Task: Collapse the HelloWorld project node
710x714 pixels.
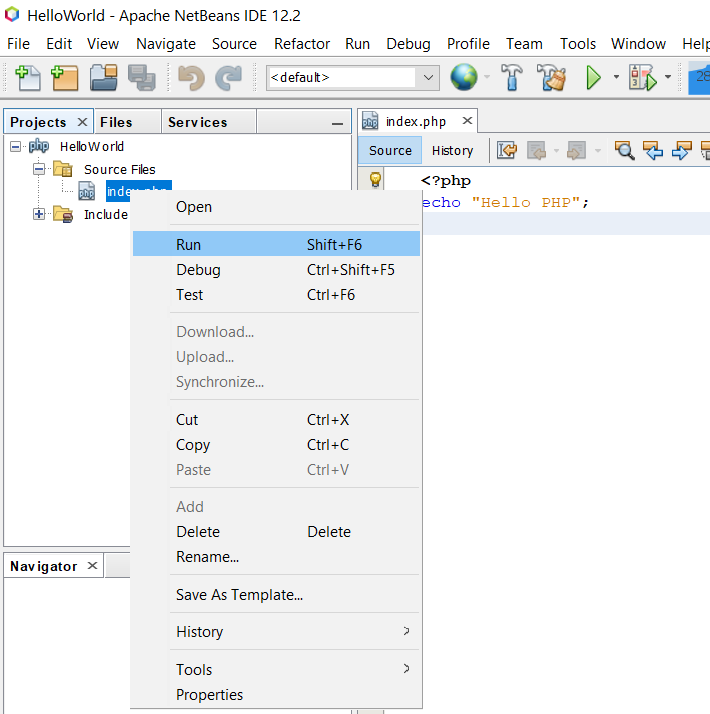Action: coord(15,146)
